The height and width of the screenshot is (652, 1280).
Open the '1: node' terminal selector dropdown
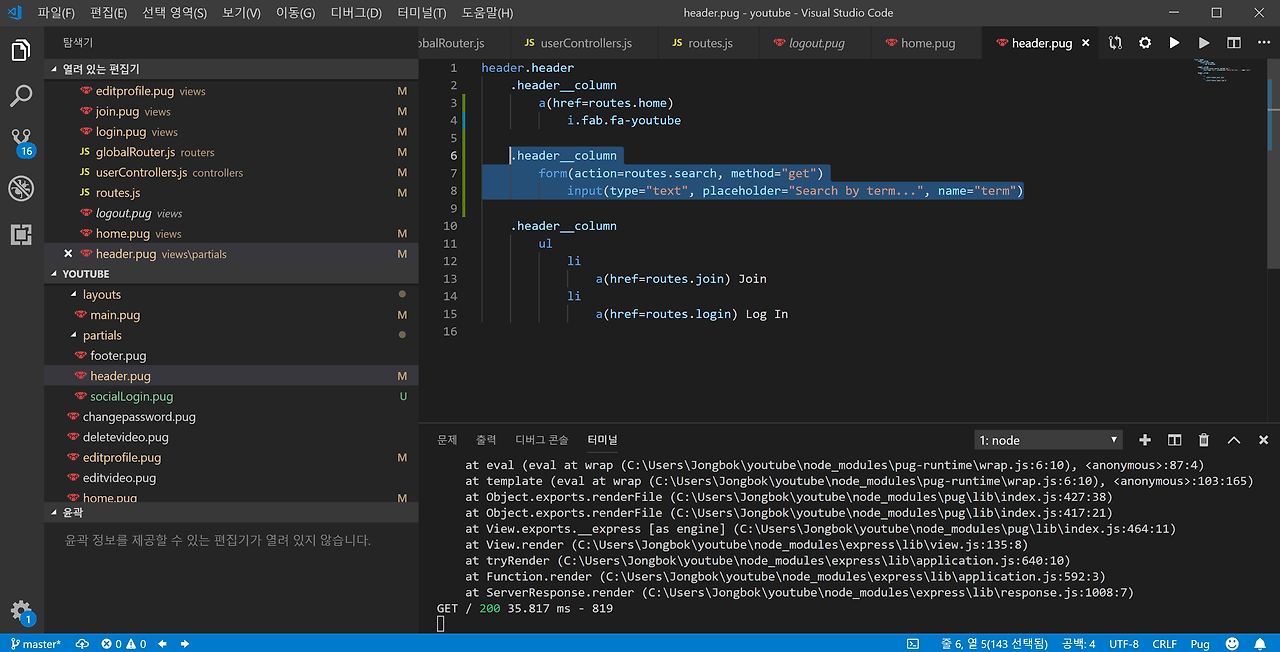(x=1048, y=440)
